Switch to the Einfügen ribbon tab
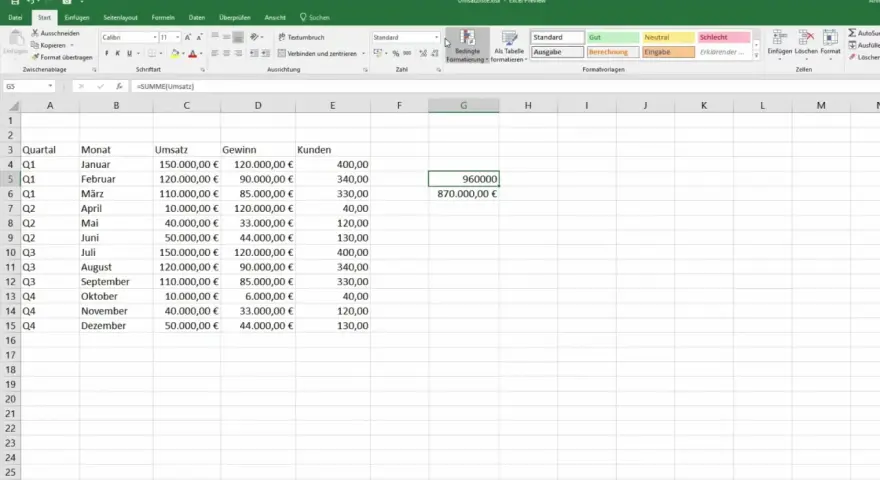Image resolution: width=880 pixels, height=480 pixels. [77, 17]
